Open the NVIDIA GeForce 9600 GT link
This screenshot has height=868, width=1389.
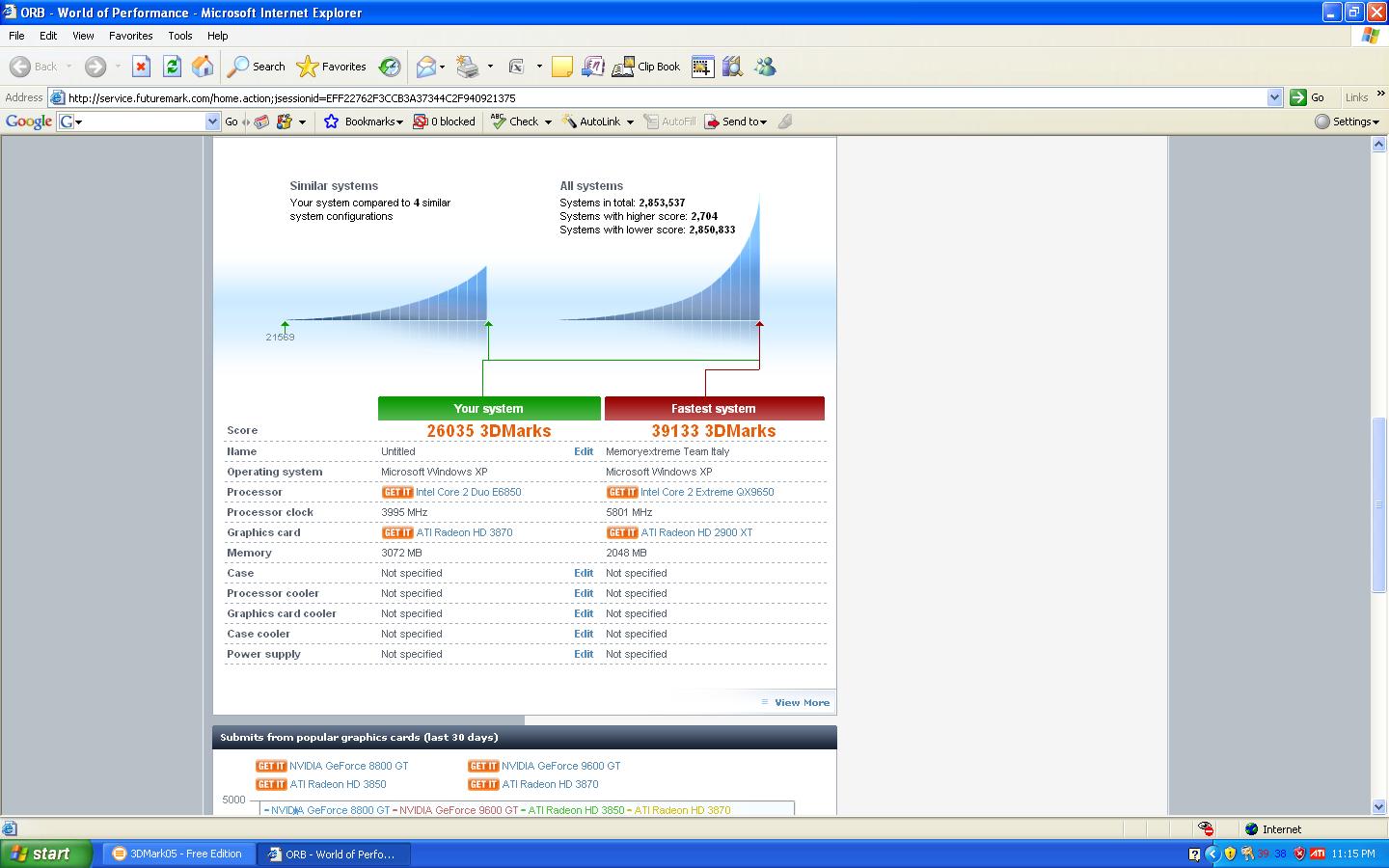click(x=560, y=766)
